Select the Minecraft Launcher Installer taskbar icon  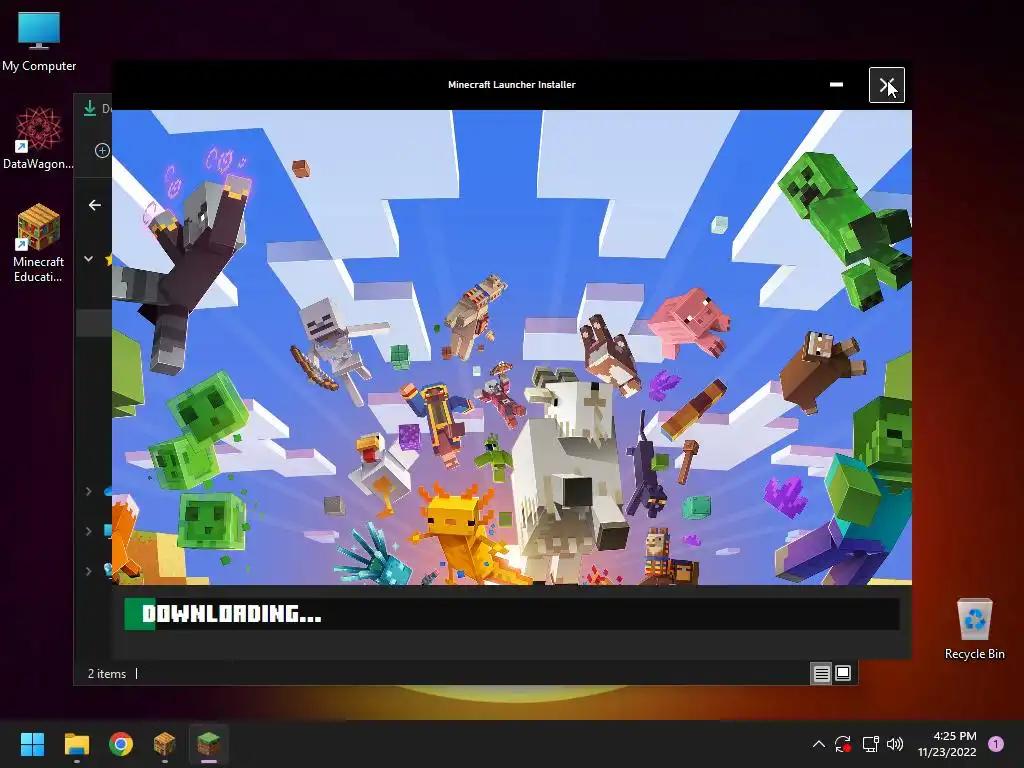click(x=209, y=744)
